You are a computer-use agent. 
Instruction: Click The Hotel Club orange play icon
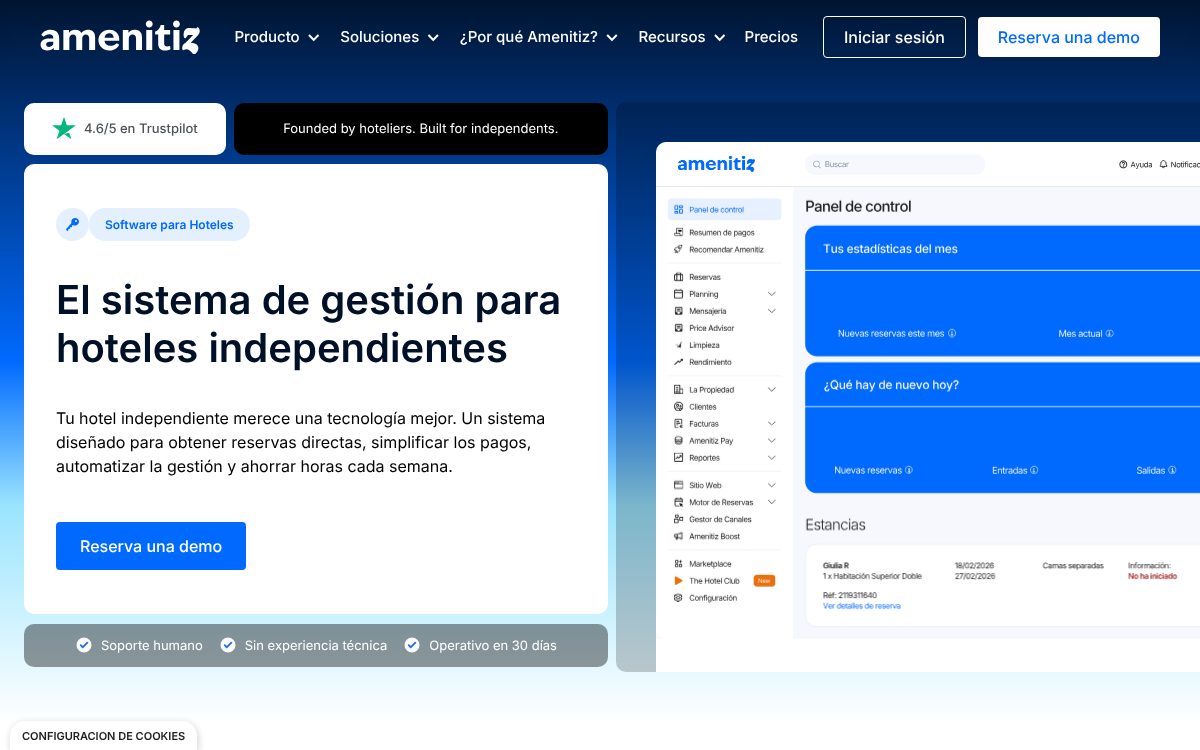[679, 581]
